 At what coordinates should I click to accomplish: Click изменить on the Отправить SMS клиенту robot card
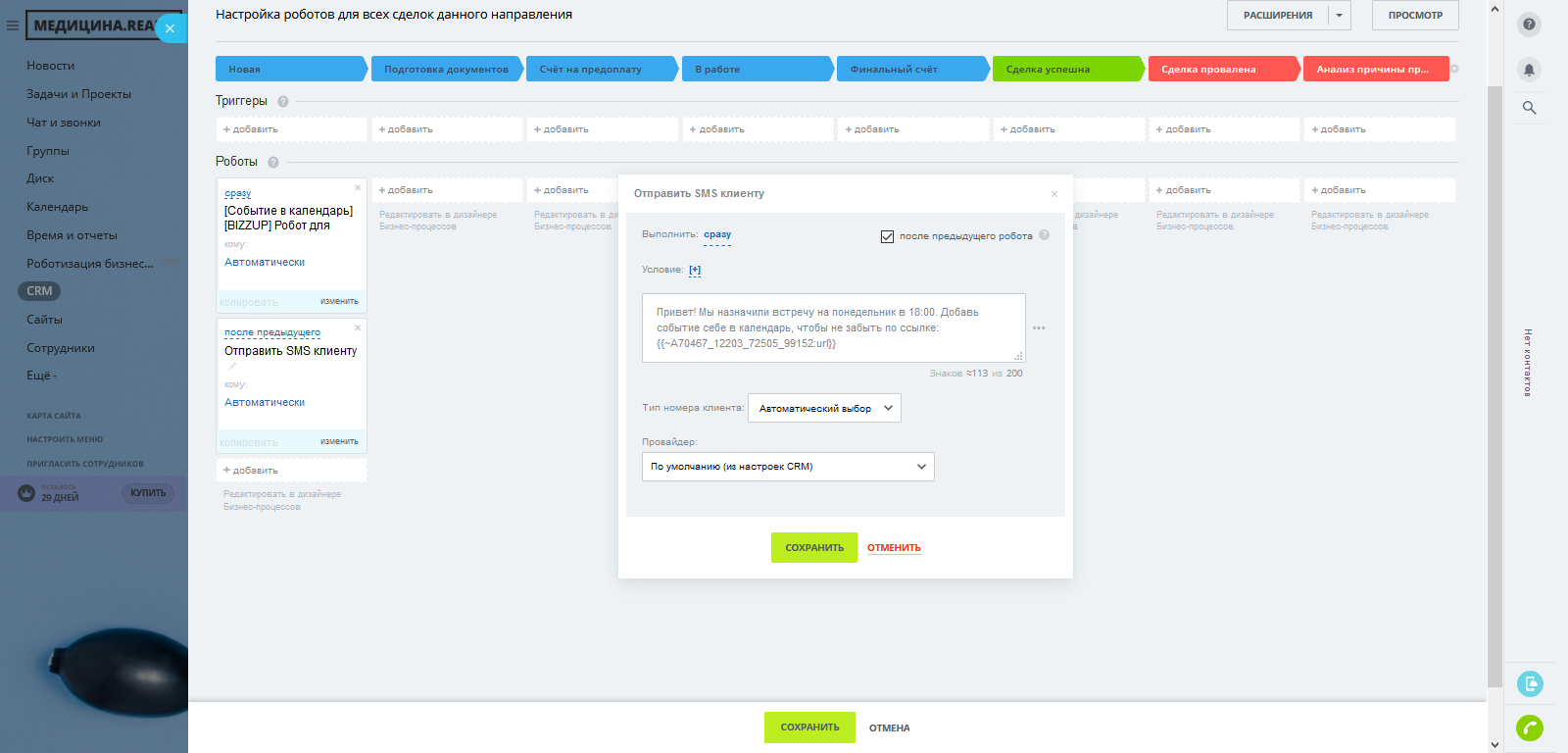click(x=339, y=442)
